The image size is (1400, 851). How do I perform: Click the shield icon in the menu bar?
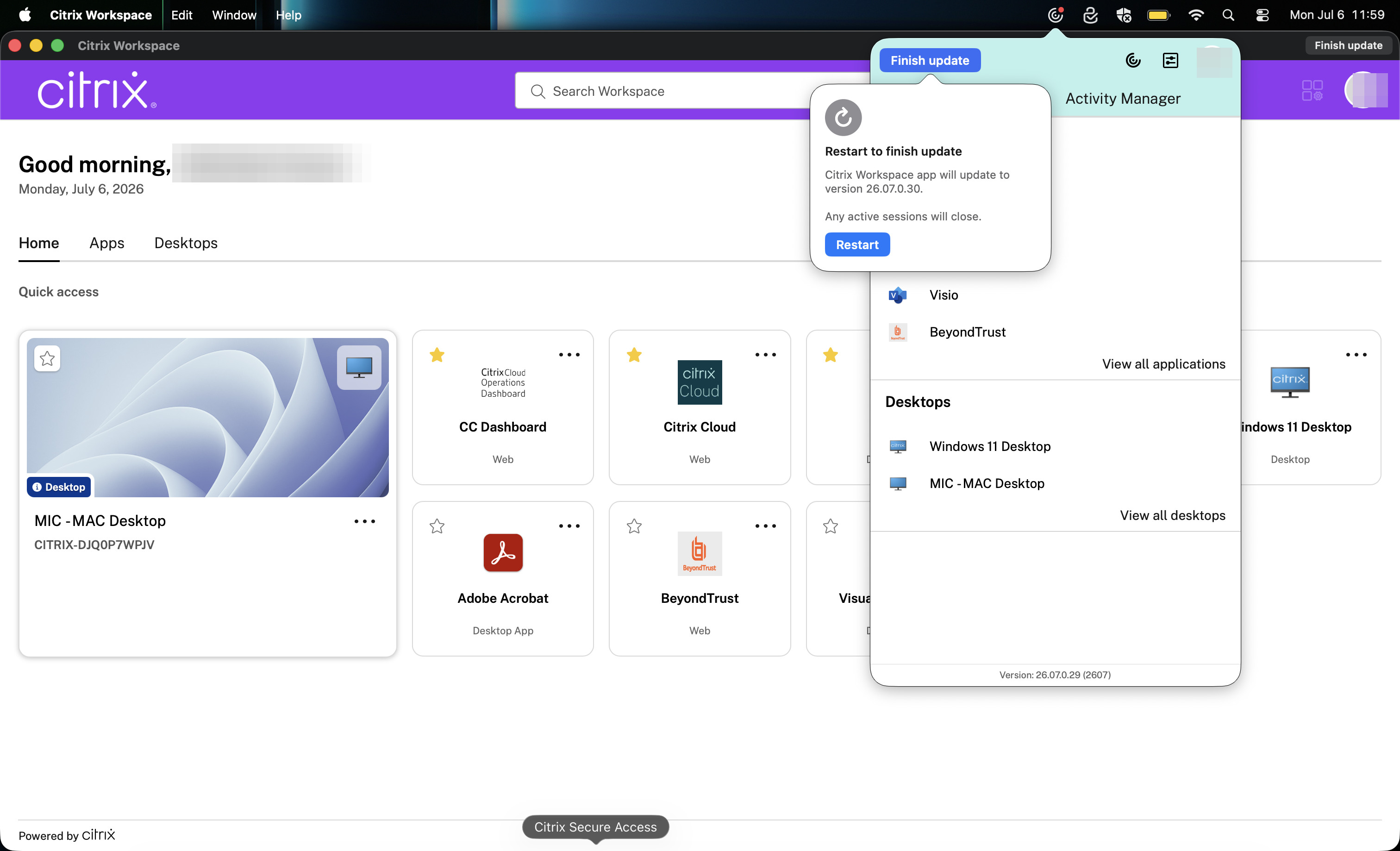pos(1123,15)
